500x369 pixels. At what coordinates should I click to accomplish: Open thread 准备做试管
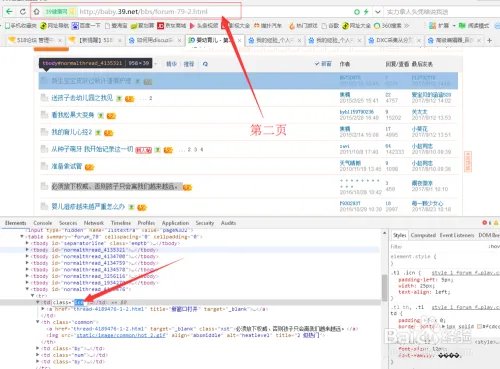click(x=67, y=166)
